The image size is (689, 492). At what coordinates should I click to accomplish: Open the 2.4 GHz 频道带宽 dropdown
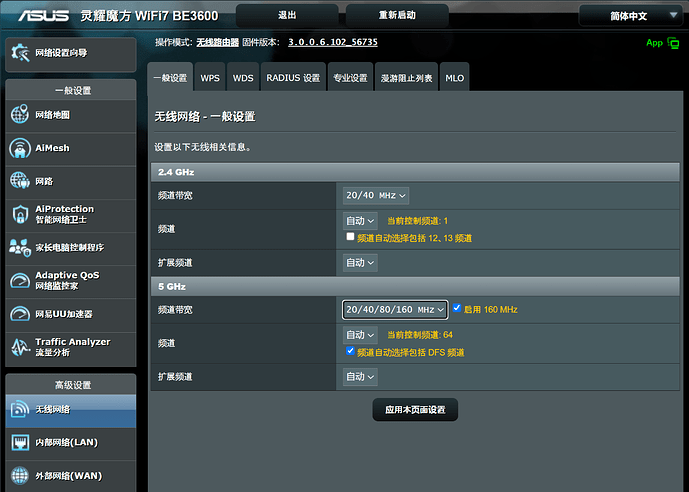(x=376, y=196)
